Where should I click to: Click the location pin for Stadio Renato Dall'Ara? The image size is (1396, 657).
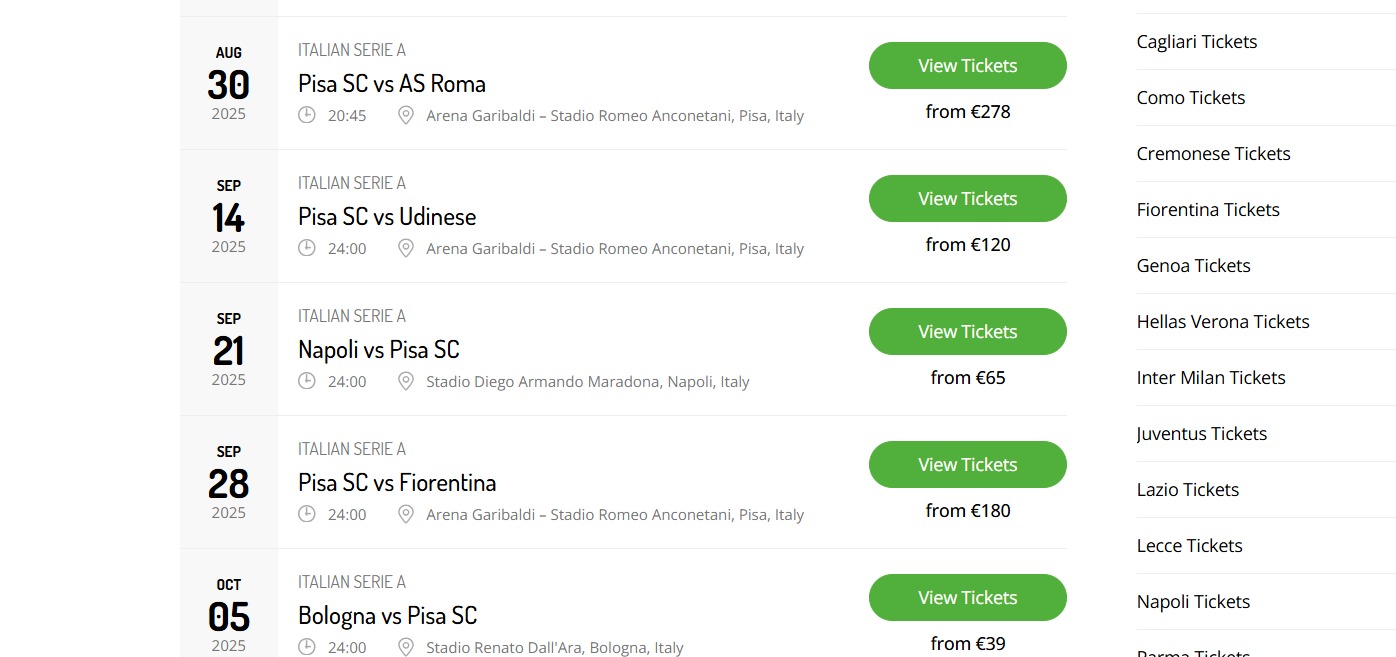click(406, 647)
